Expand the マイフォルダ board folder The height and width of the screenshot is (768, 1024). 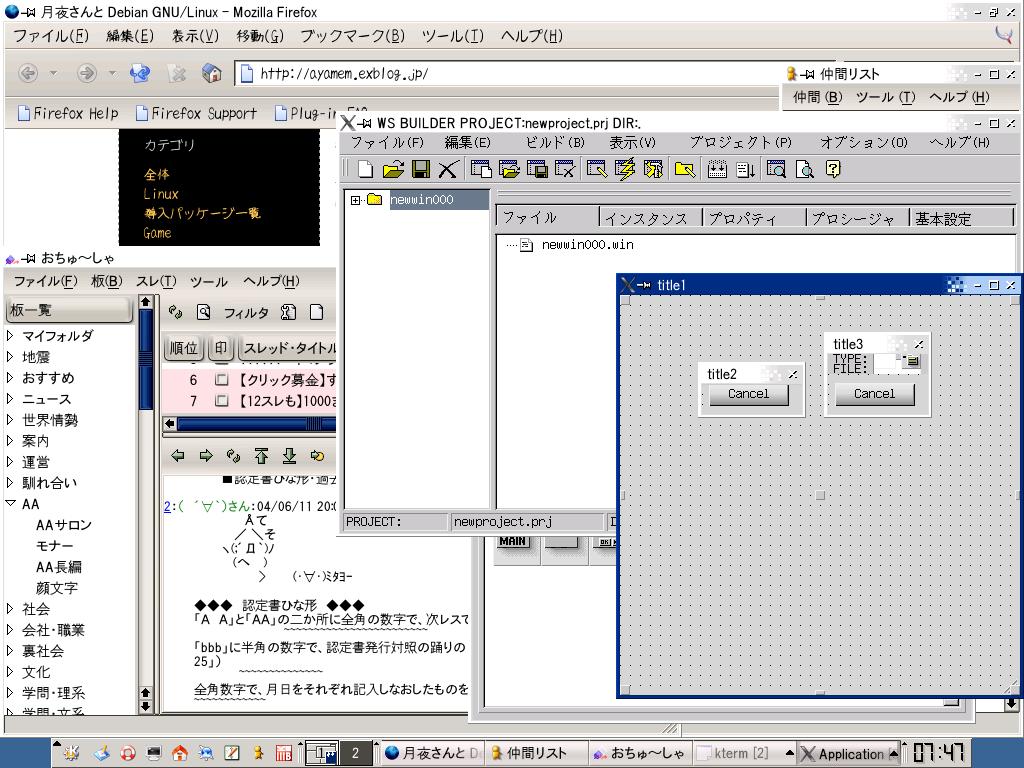[10, 336]
